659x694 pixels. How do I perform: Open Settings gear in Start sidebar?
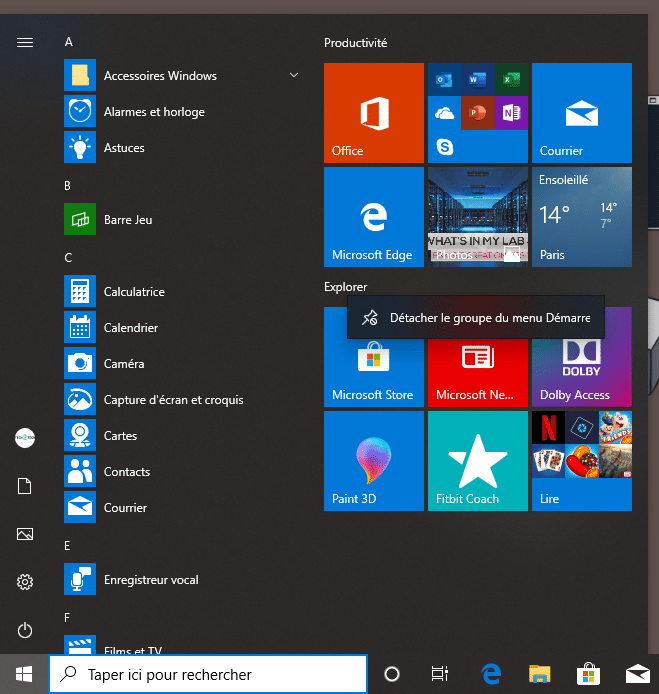coord(25,582)
